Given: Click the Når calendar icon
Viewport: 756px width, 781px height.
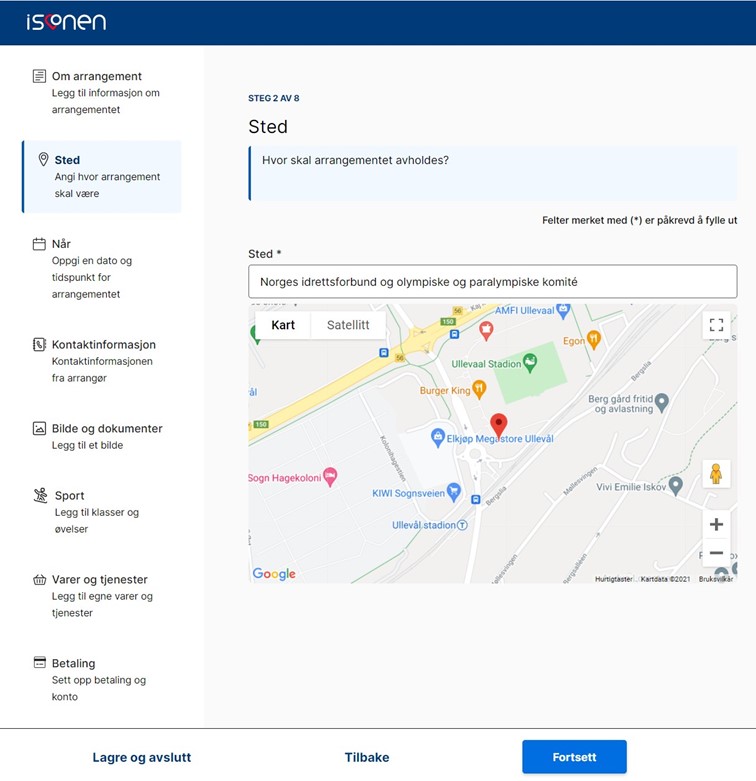Looking at the screenshot, I should pyautogui.click(x=39, y=244).
